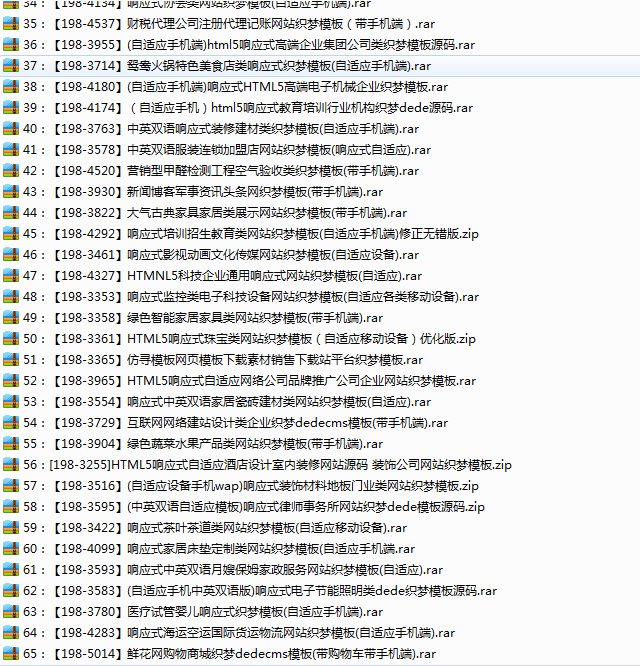Click the archive icon of row 58
The height and width of the screenshot is (666, 640).
[x=11, y=507]
